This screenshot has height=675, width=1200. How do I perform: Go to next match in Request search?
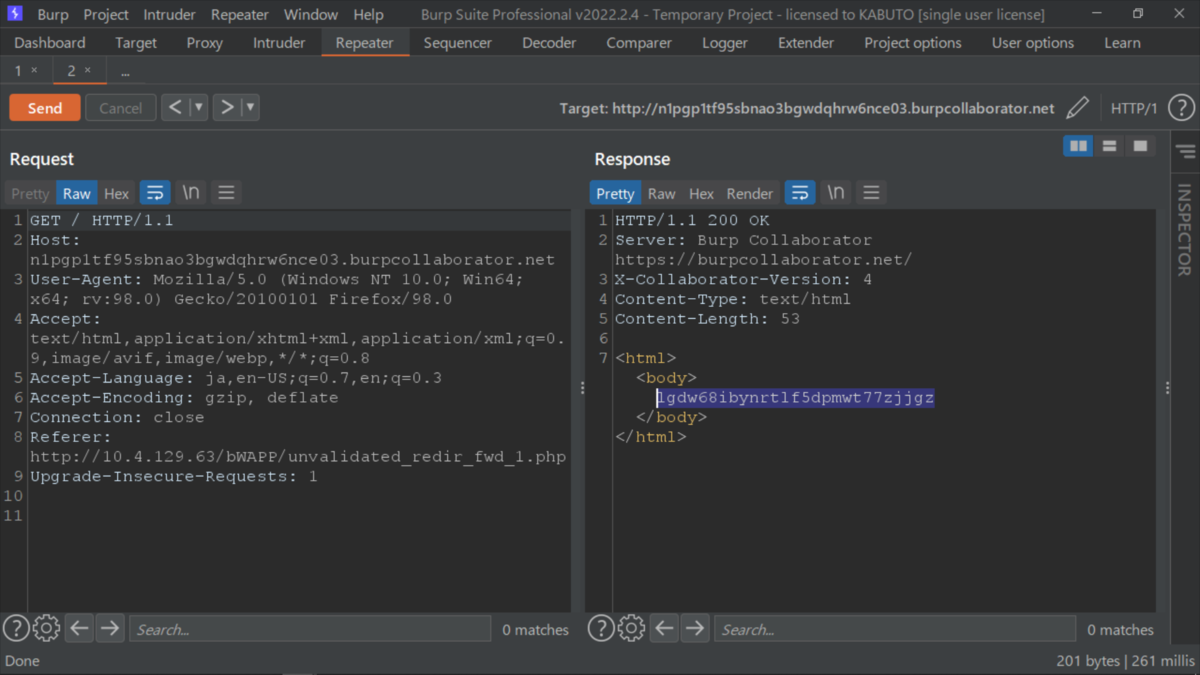point(110,629)
